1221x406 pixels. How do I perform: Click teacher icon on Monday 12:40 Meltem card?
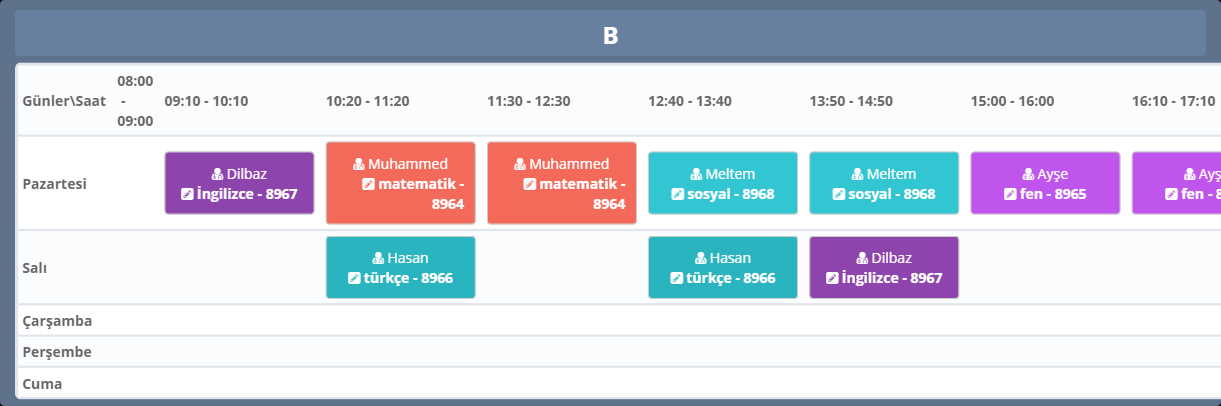696,174
